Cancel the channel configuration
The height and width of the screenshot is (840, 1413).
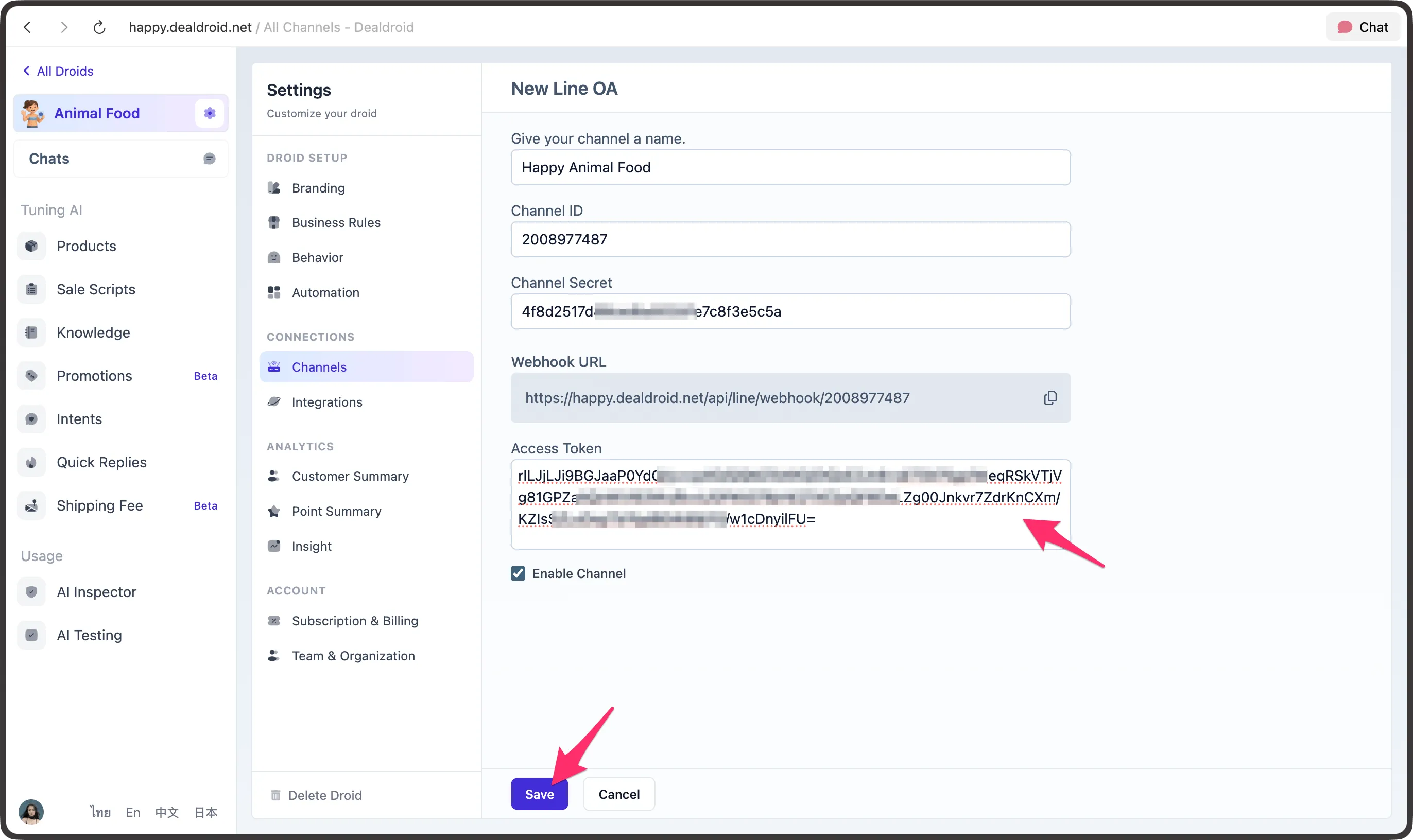pyautogui.click(x=618, y=794)
